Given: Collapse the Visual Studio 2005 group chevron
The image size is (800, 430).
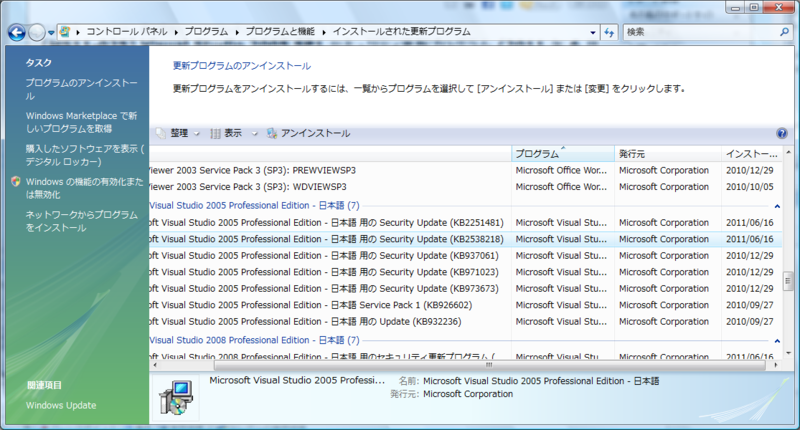Looking at the screenshot, I should click(777, 206).
